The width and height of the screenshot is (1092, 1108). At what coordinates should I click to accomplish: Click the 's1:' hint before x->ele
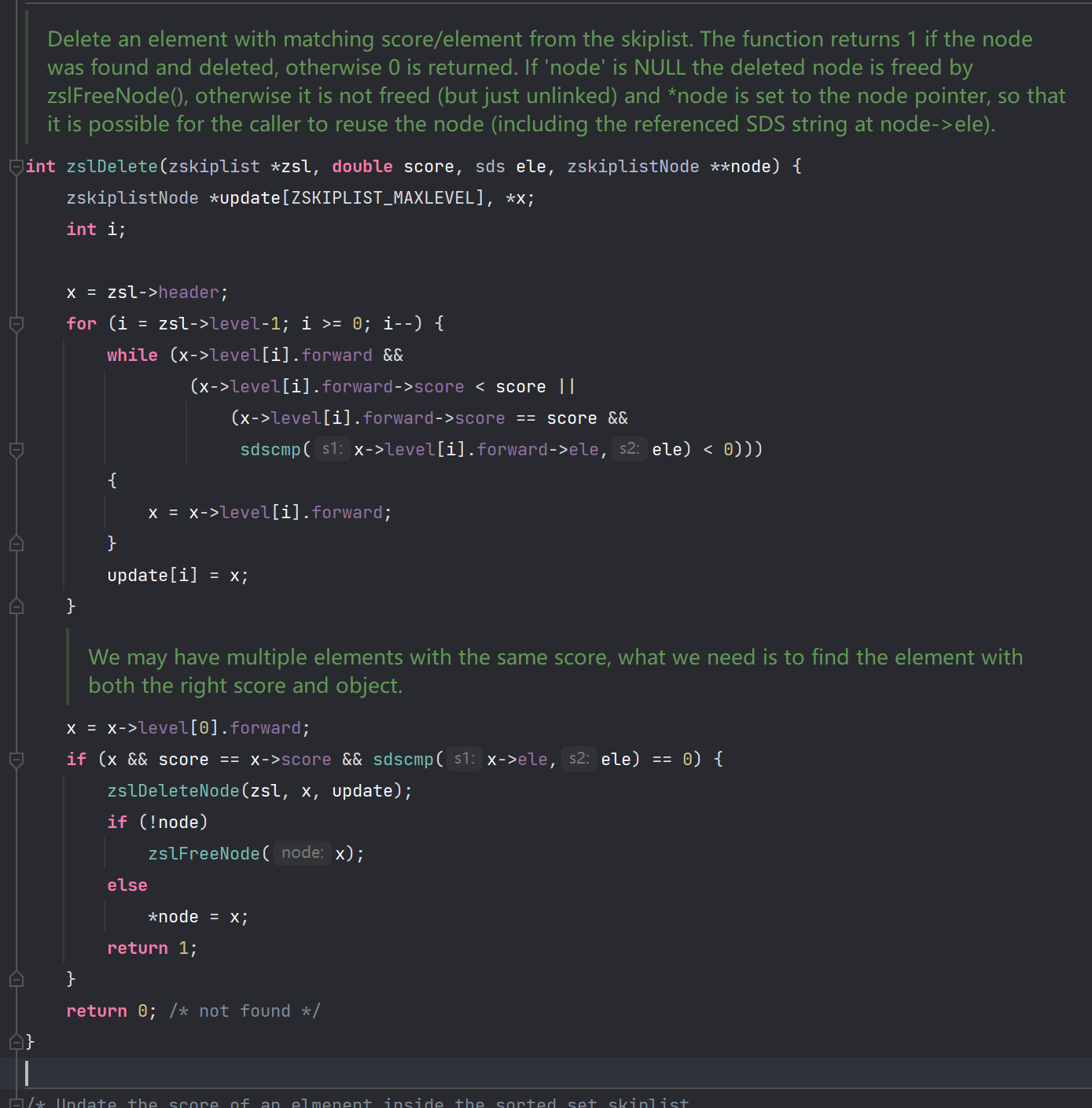click(465, 759)
